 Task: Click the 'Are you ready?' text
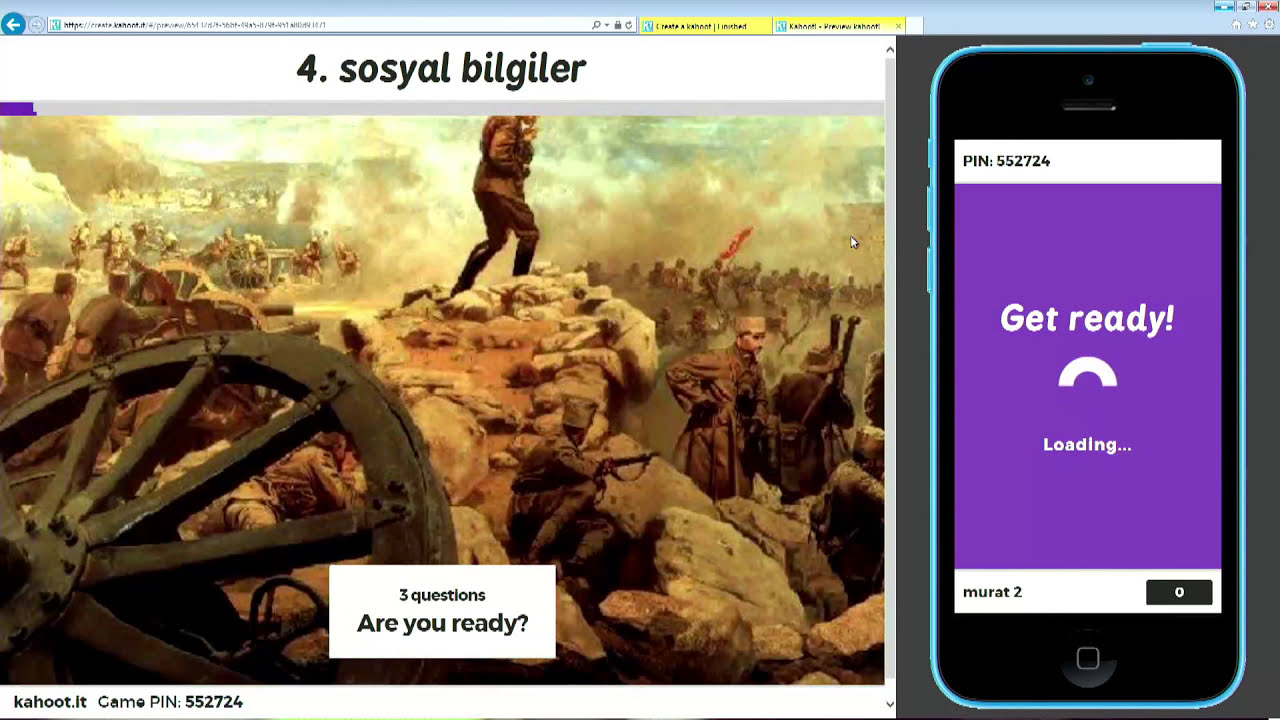click(442, 623)
